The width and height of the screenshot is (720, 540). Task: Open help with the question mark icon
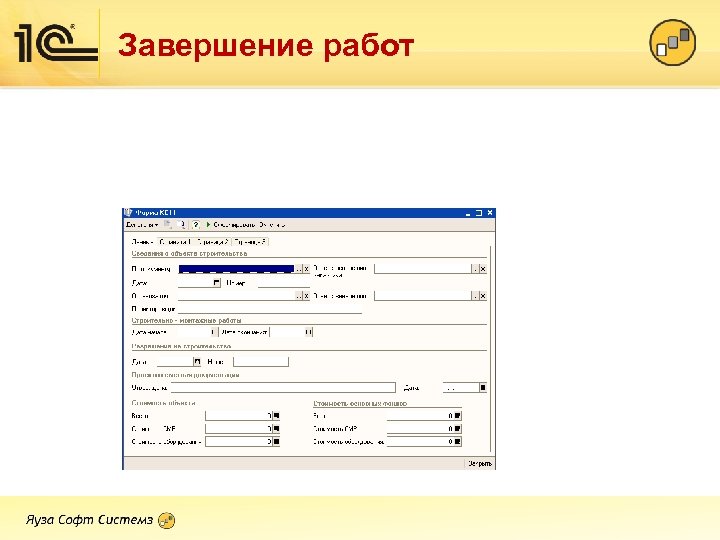[x=196, y=225]
